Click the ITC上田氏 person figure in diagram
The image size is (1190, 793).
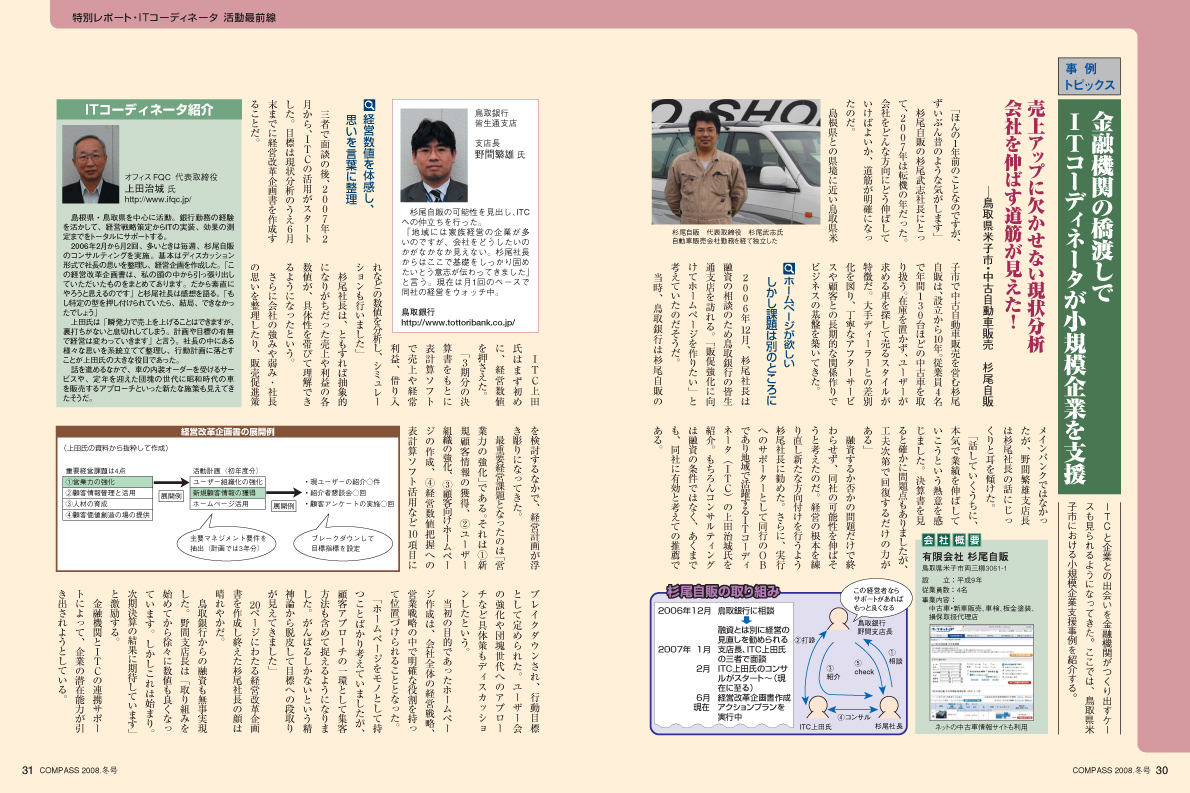point(817,707)
